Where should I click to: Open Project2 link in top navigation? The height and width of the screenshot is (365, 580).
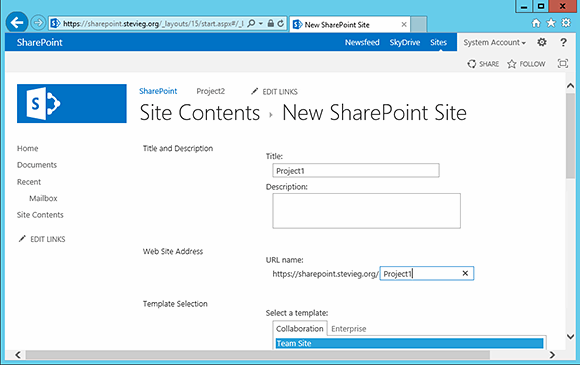tap(210, 91)
